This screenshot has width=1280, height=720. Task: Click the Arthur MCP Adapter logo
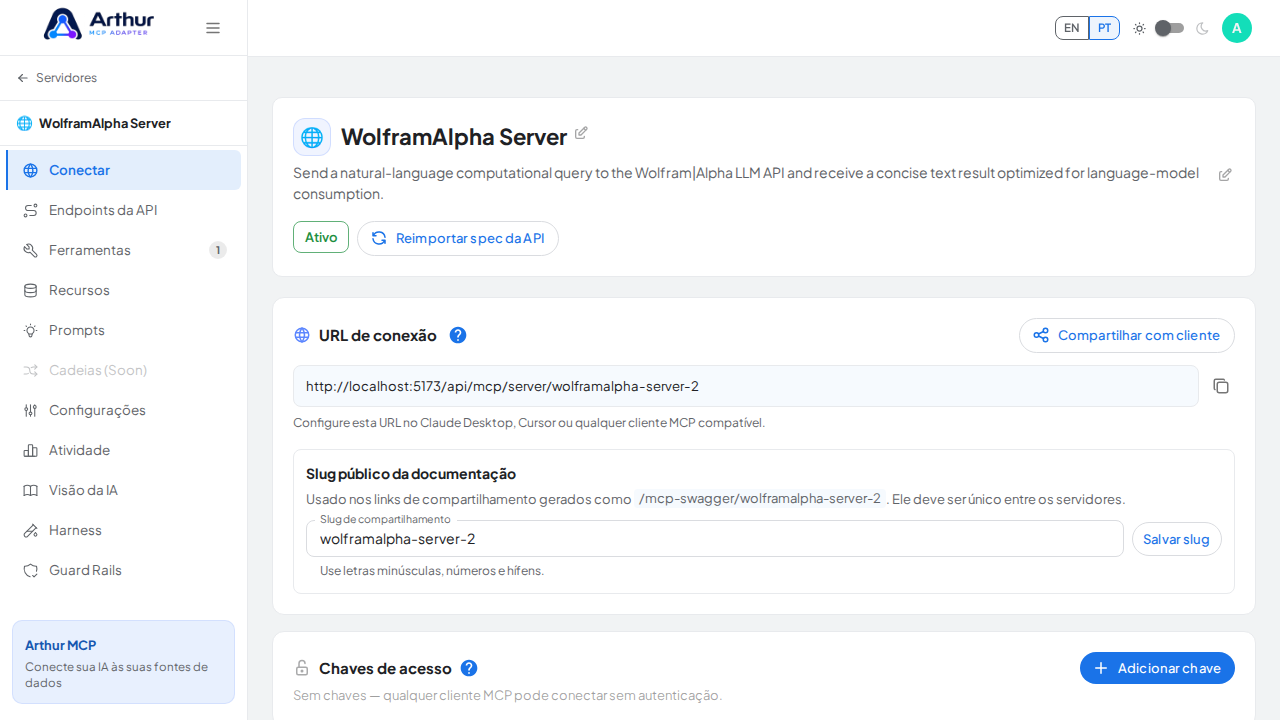click(x=99, y=24)
